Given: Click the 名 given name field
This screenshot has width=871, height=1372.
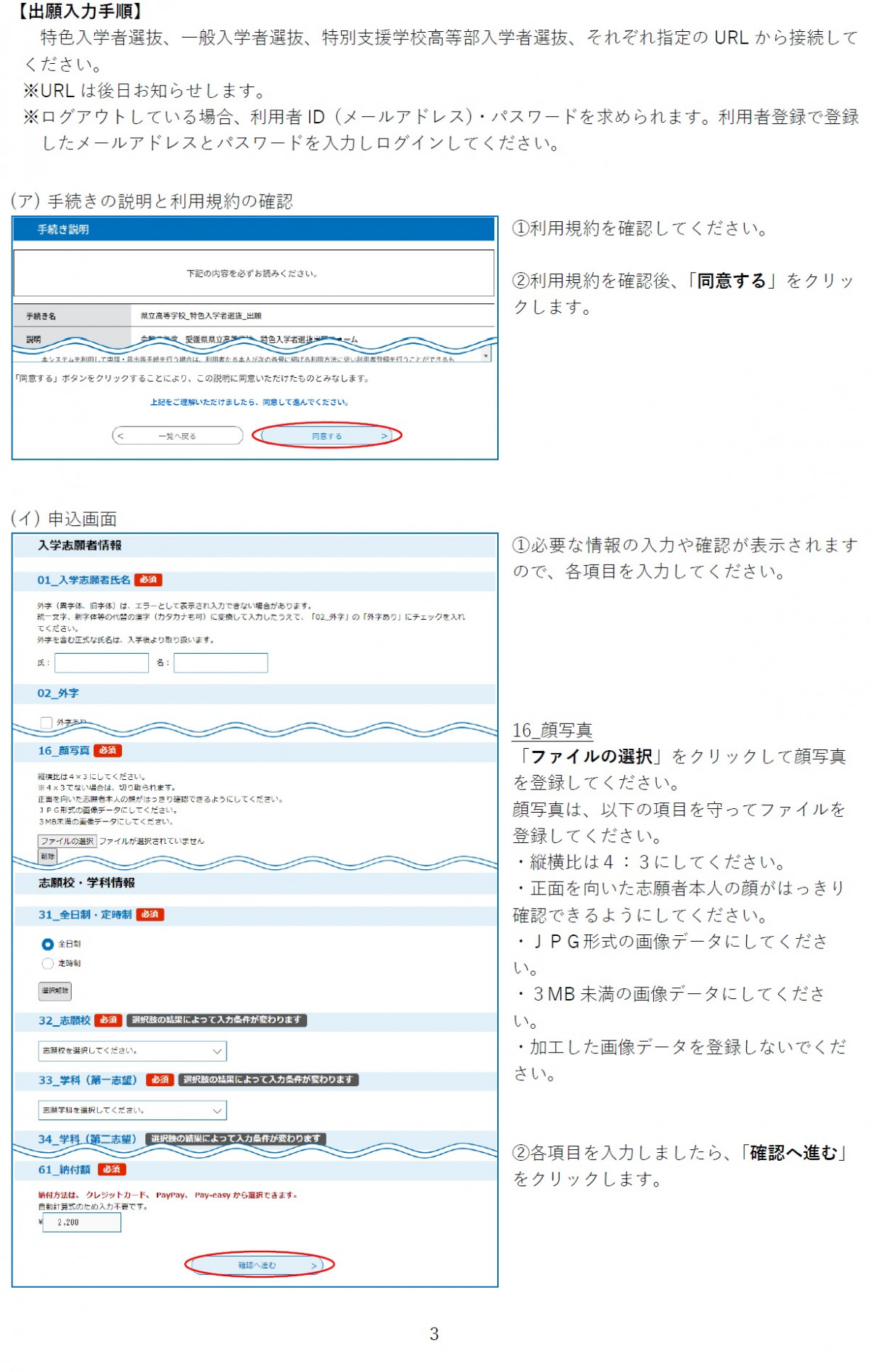Looking at the screenshot, I should [221, 663].
